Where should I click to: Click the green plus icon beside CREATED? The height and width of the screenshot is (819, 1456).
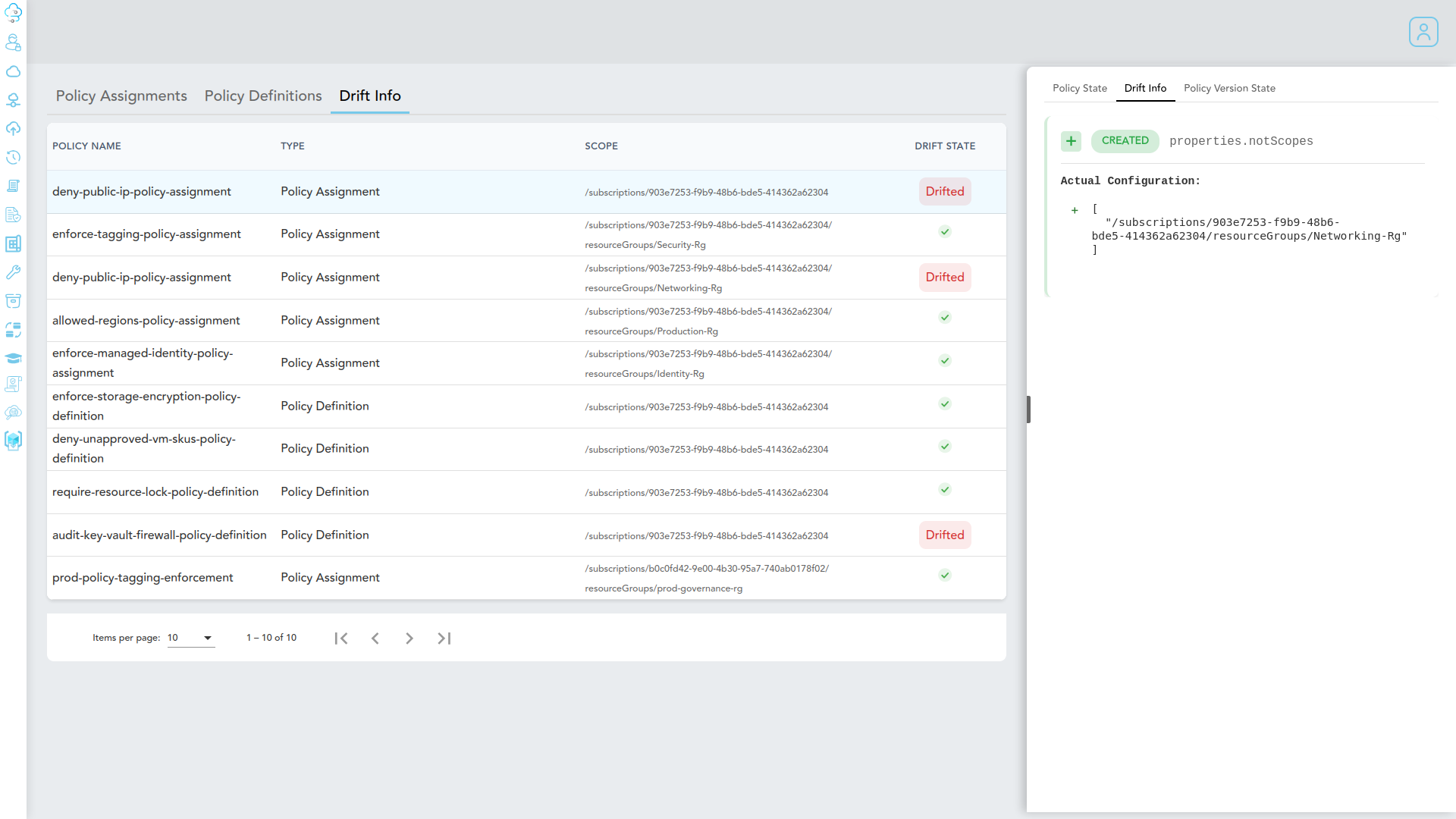(x=1071, y=141)
